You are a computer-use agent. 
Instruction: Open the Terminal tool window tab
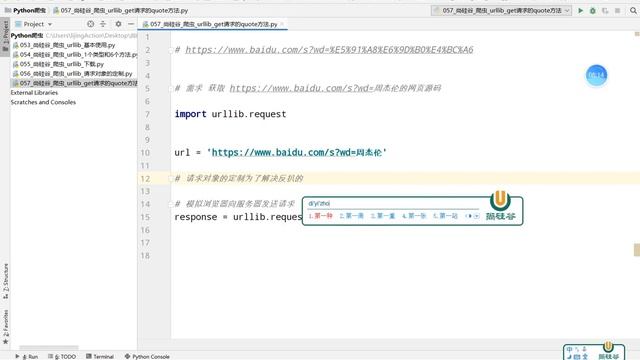(x=100, y=356)
